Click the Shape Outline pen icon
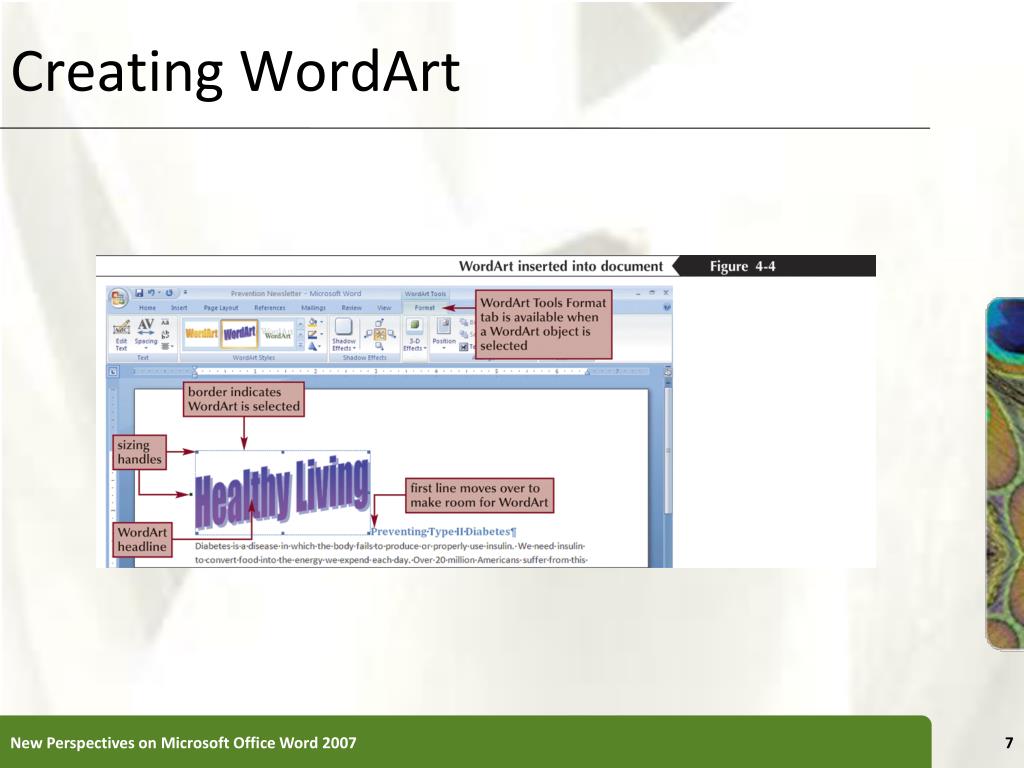The width and height of the screenshot is (1024, 768). coord(313,334)
